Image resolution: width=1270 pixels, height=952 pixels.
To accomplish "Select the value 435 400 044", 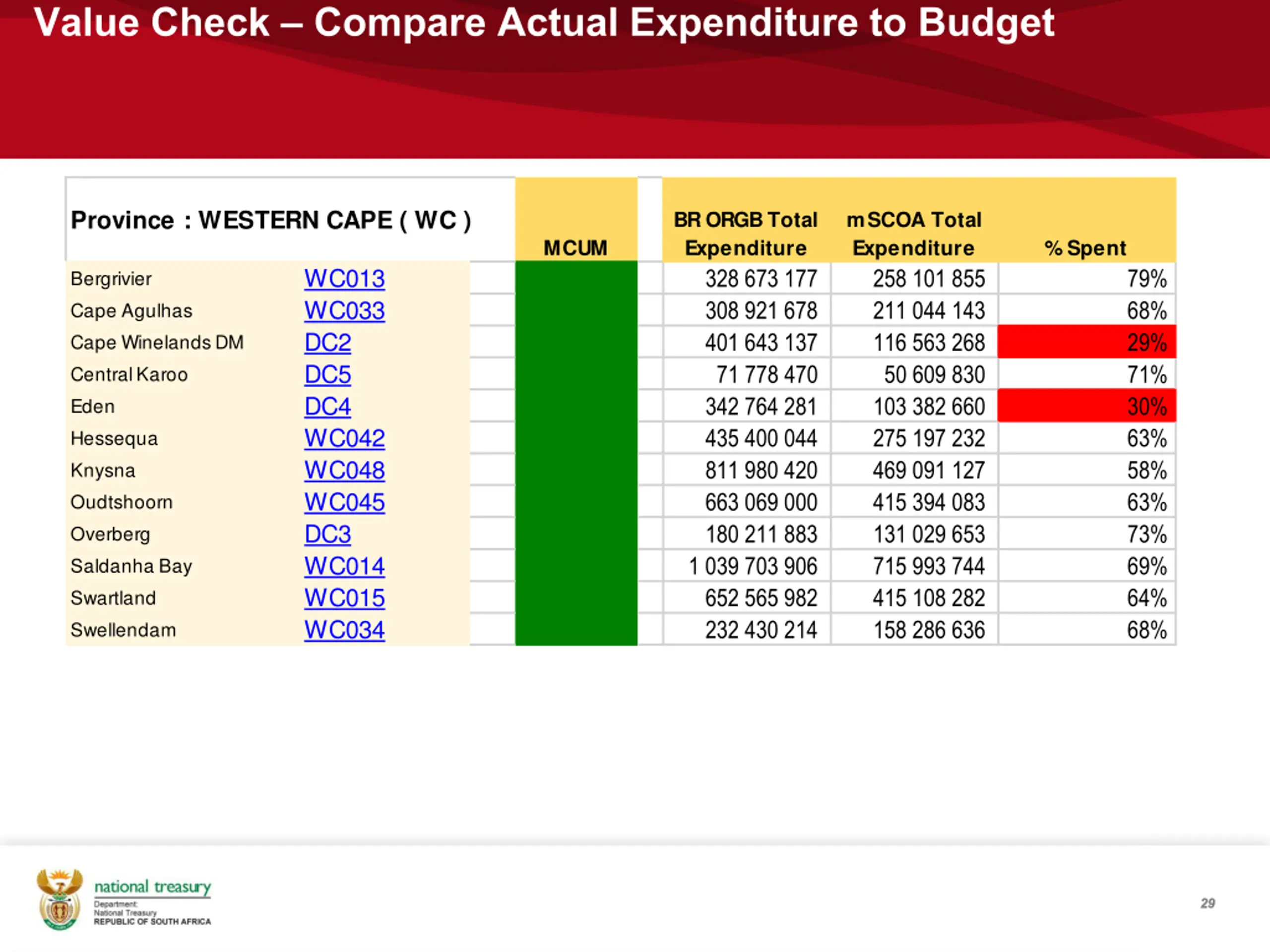I will pyautogui.click(x=762, y=438).
